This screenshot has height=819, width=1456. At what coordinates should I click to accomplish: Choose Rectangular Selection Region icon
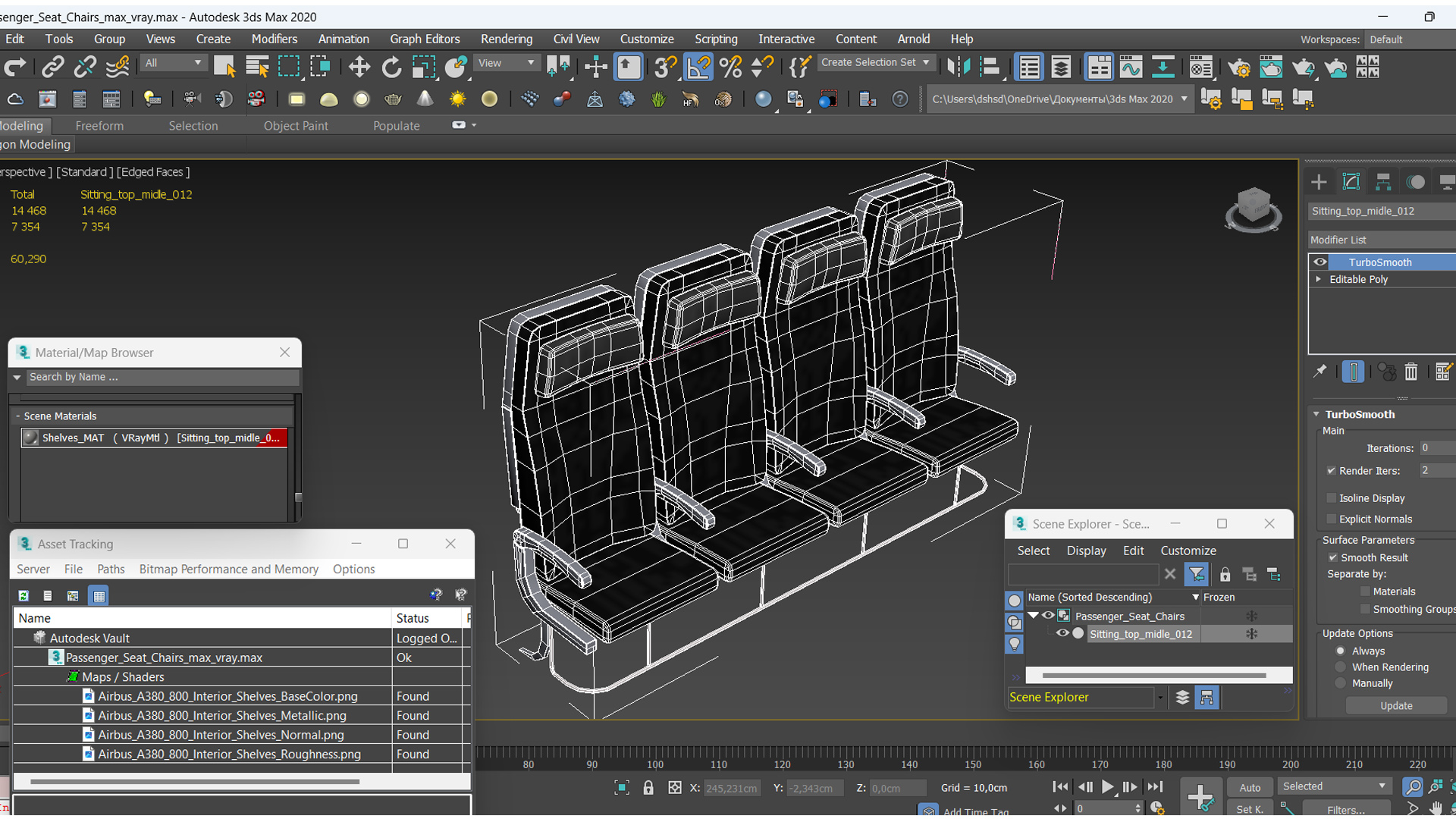tap(289, 67)
